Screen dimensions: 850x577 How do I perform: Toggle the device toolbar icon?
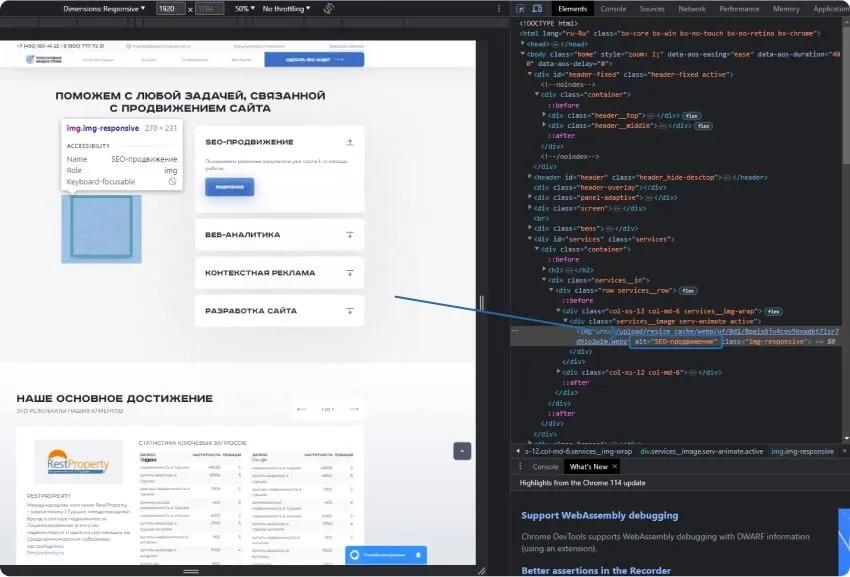pyautogui.click(x=537, y=9)
